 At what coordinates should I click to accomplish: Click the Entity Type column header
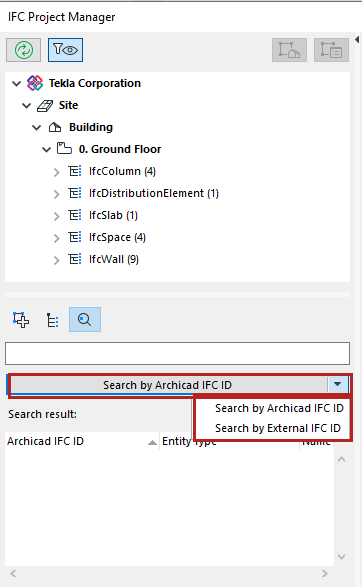[189, 441]
